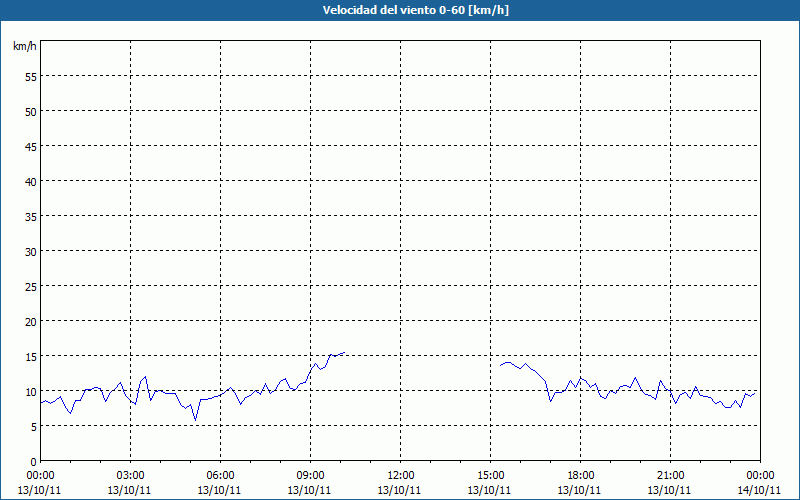Screen dimensions: 800x500
Task: Click the y-axis value 10
Action: tap(31, 392)
